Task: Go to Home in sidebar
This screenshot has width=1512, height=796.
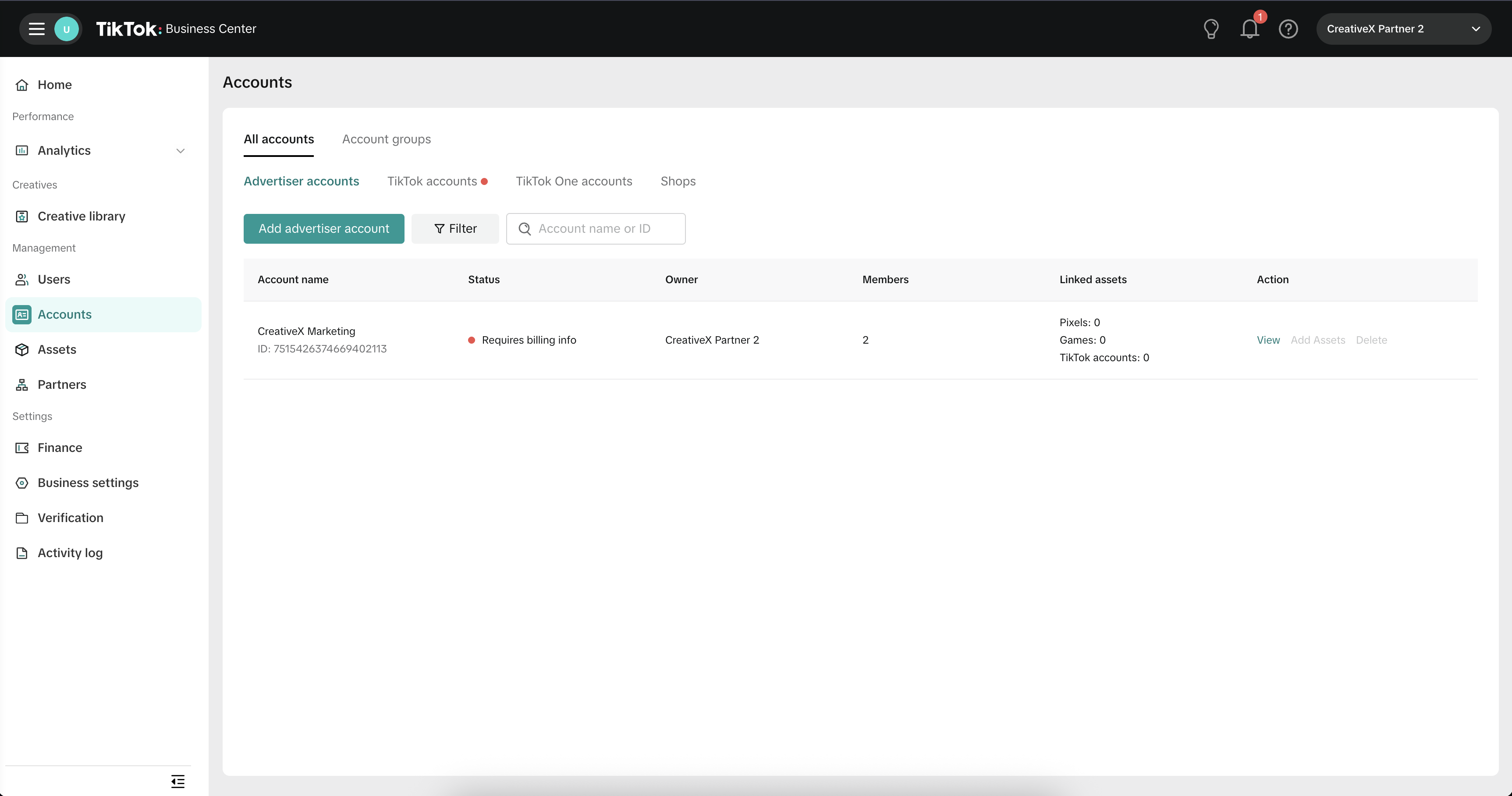Action: [103, 85]
